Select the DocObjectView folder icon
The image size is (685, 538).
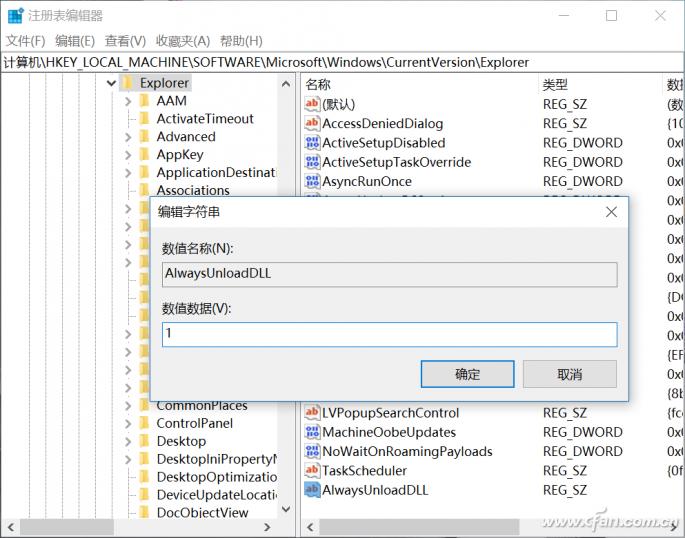[x=144, y=513]
